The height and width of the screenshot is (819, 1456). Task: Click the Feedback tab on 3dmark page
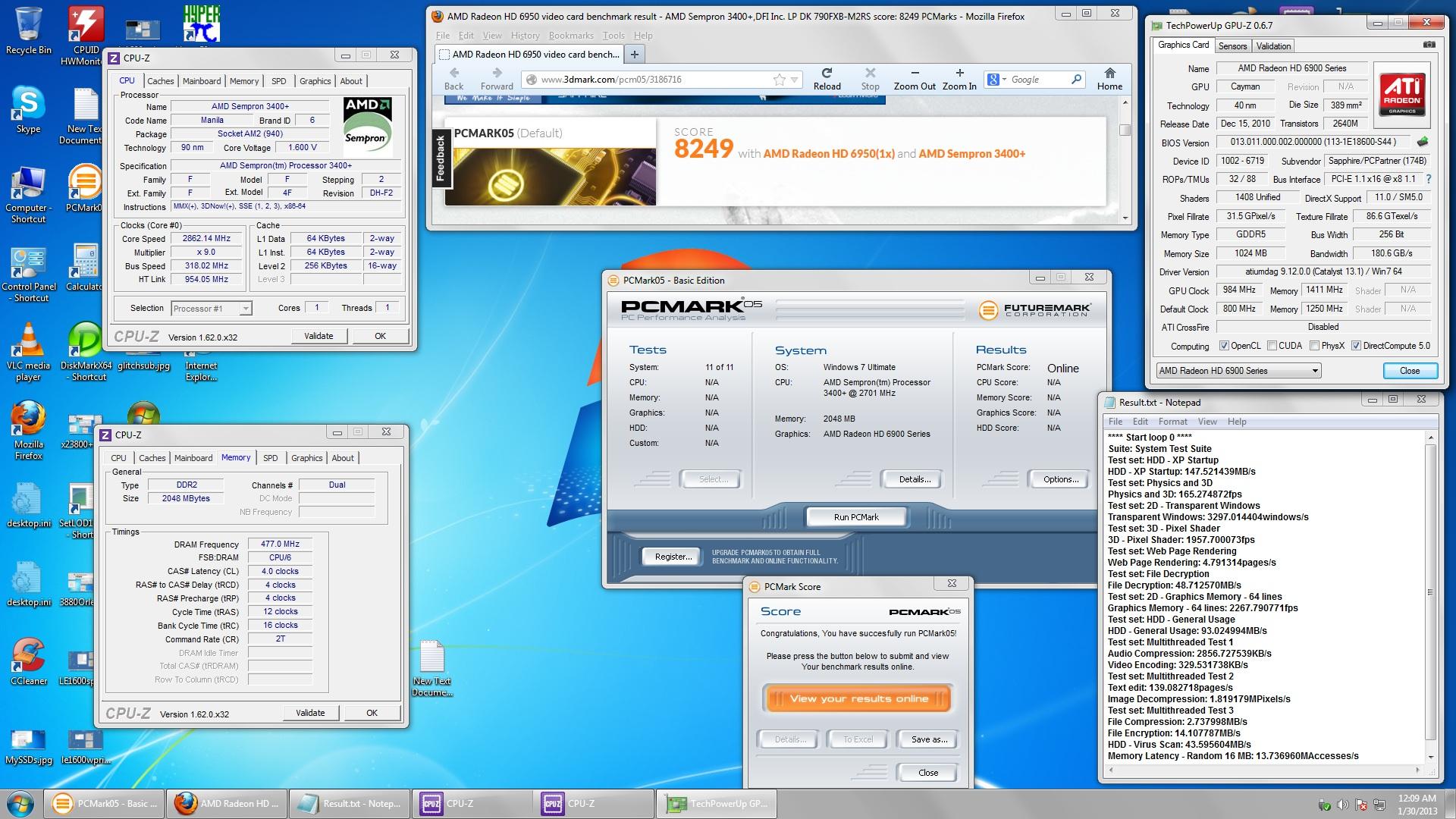click(x=440, y=159)
